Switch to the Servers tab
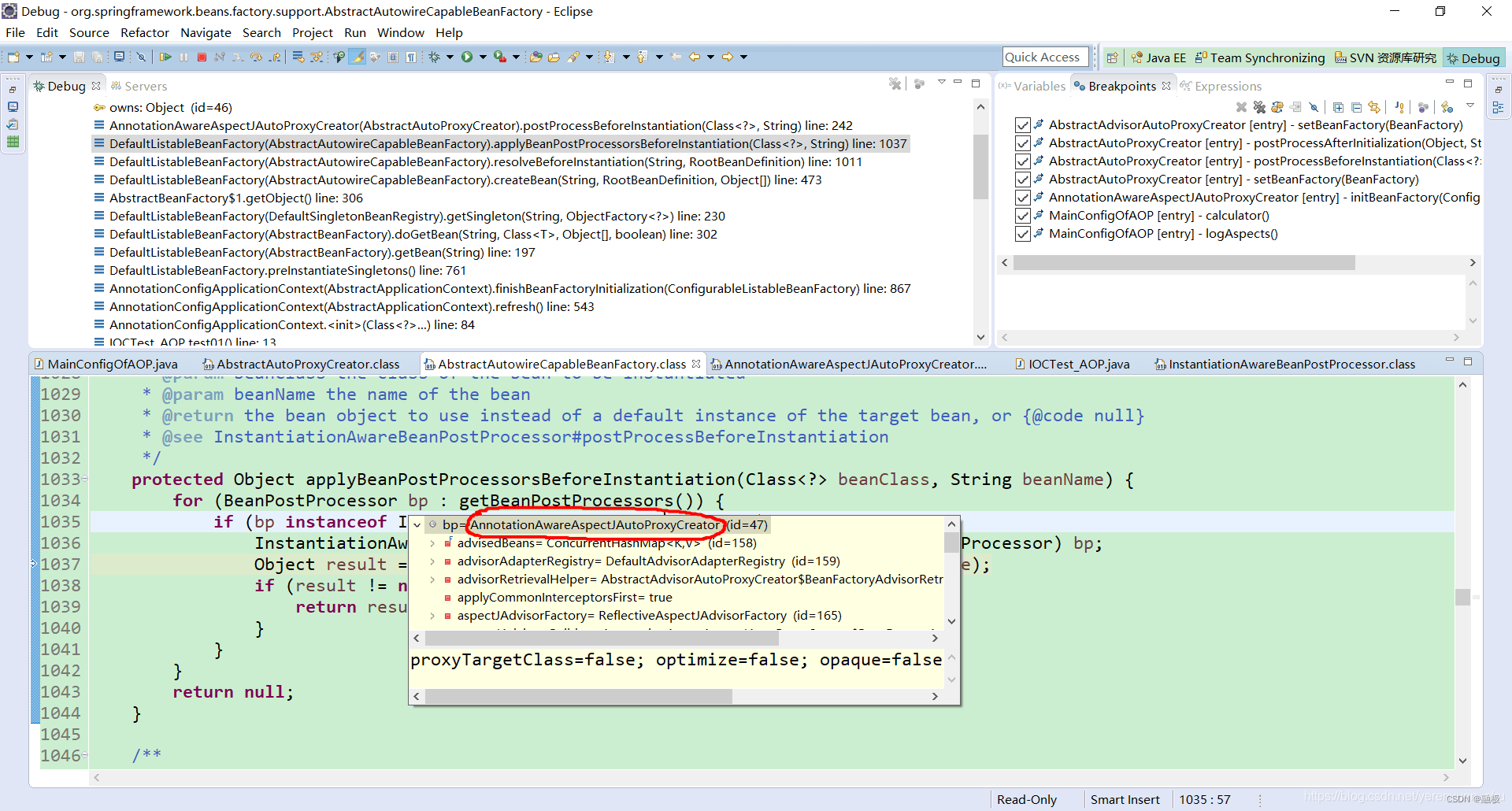 tap(139, 86)
